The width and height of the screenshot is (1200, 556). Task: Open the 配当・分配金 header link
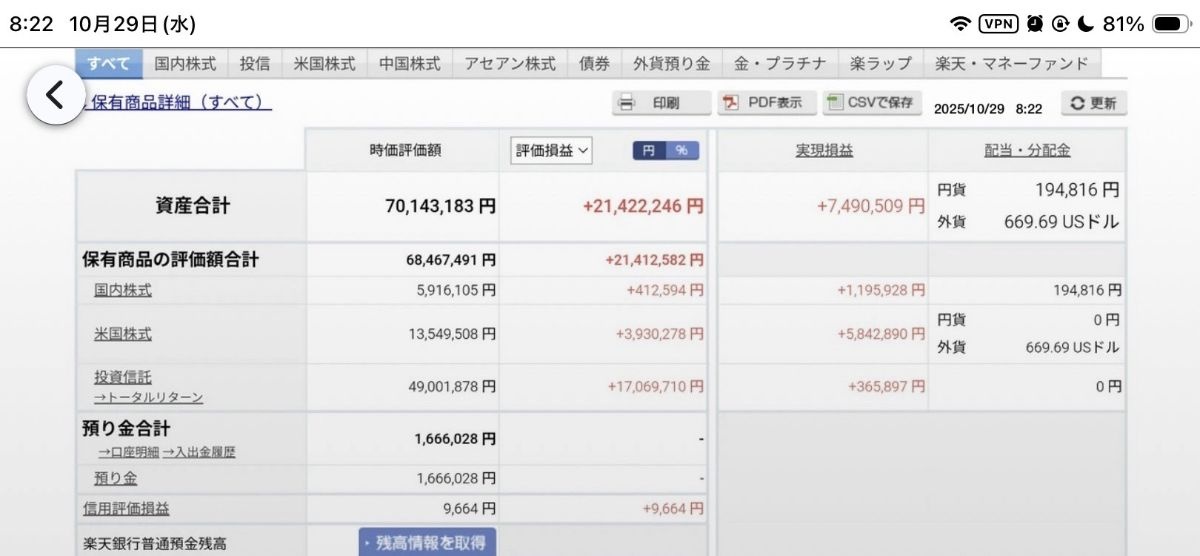(x=1027, y=150)
